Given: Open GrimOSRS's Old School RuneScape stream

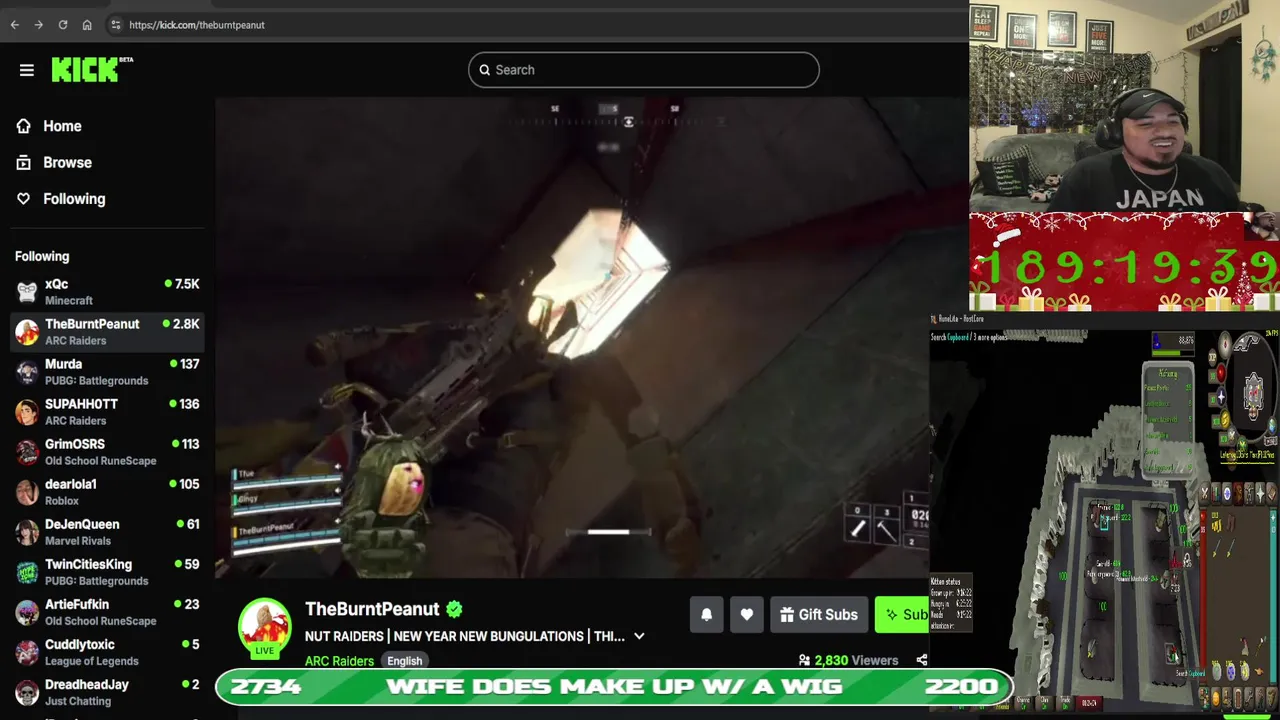Looking at the screenshot, I should coord(107,452).
